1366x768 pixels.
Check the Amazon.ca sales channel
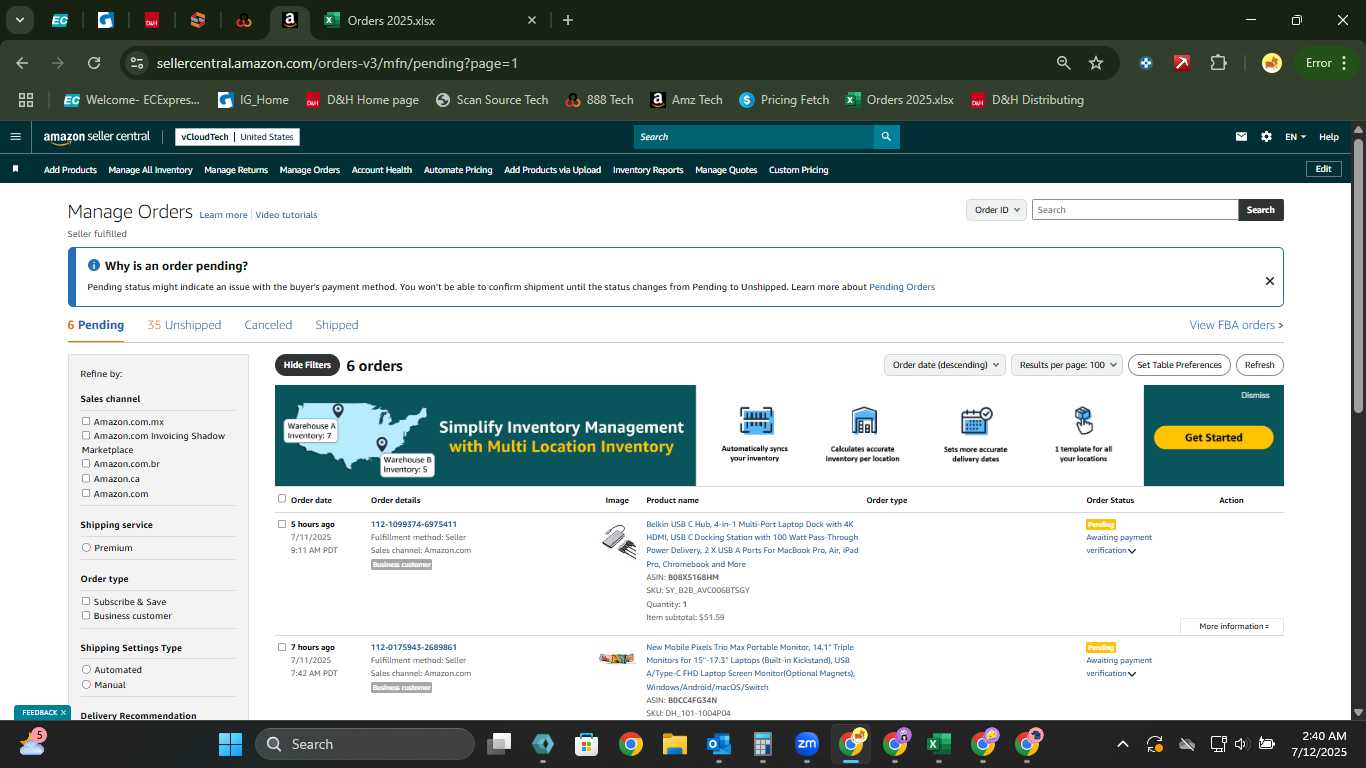pos(86,479)
